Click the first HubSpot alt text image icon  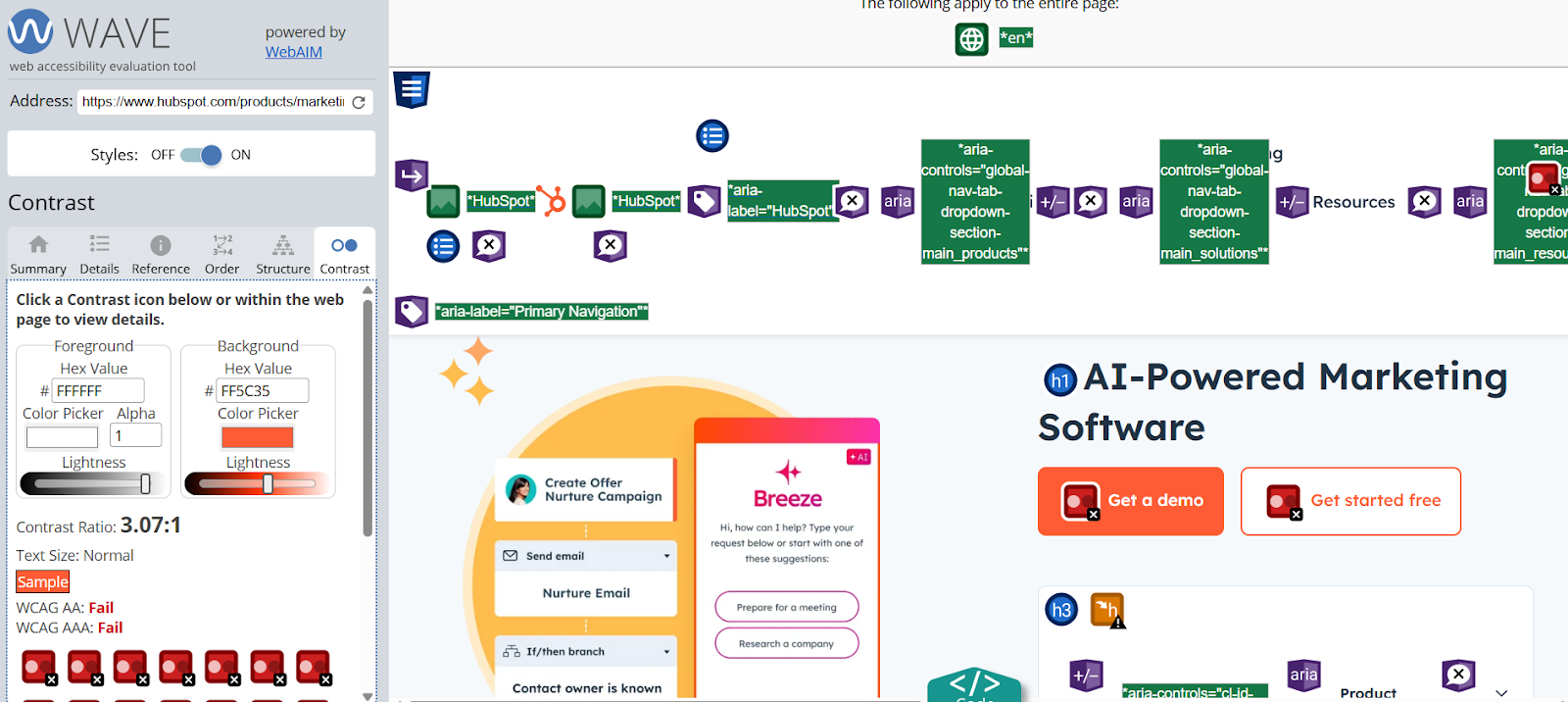444,201
